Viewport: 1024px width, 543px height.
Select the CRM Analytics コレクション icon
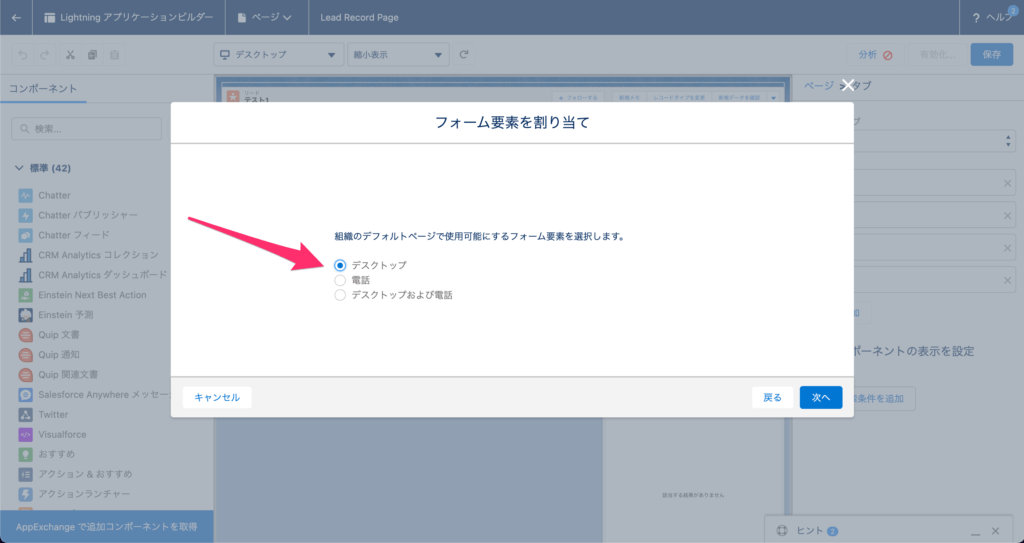pos(25,255)
